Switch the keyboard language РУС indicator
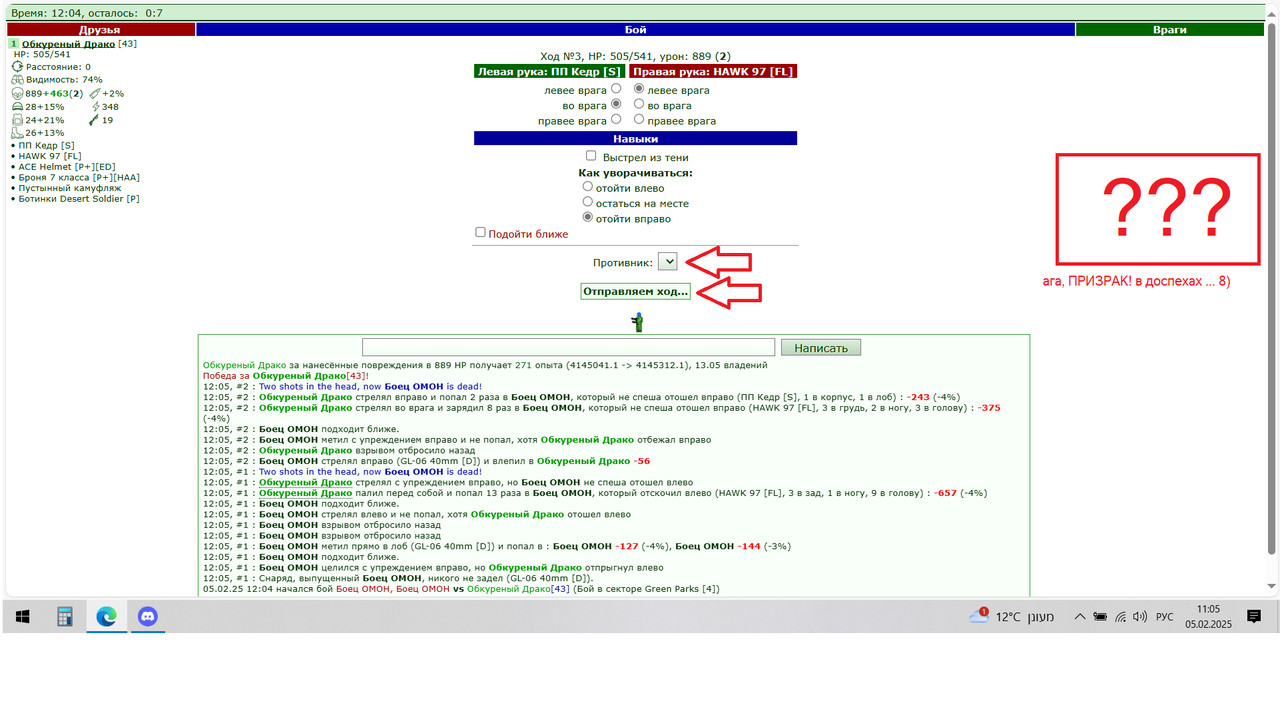Viewport: 1280px width, 719px height. coord(1165,617)
